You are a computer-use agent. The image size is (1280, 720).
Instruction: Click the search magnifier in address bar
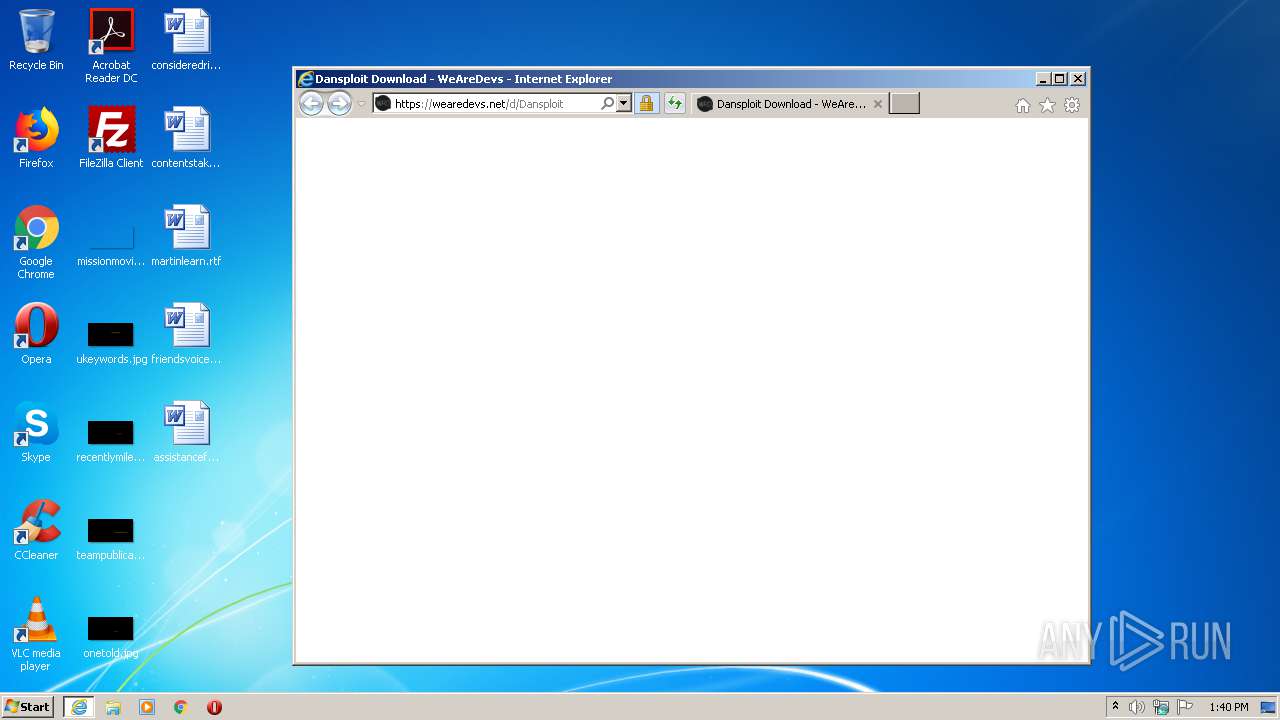[607, 103]
